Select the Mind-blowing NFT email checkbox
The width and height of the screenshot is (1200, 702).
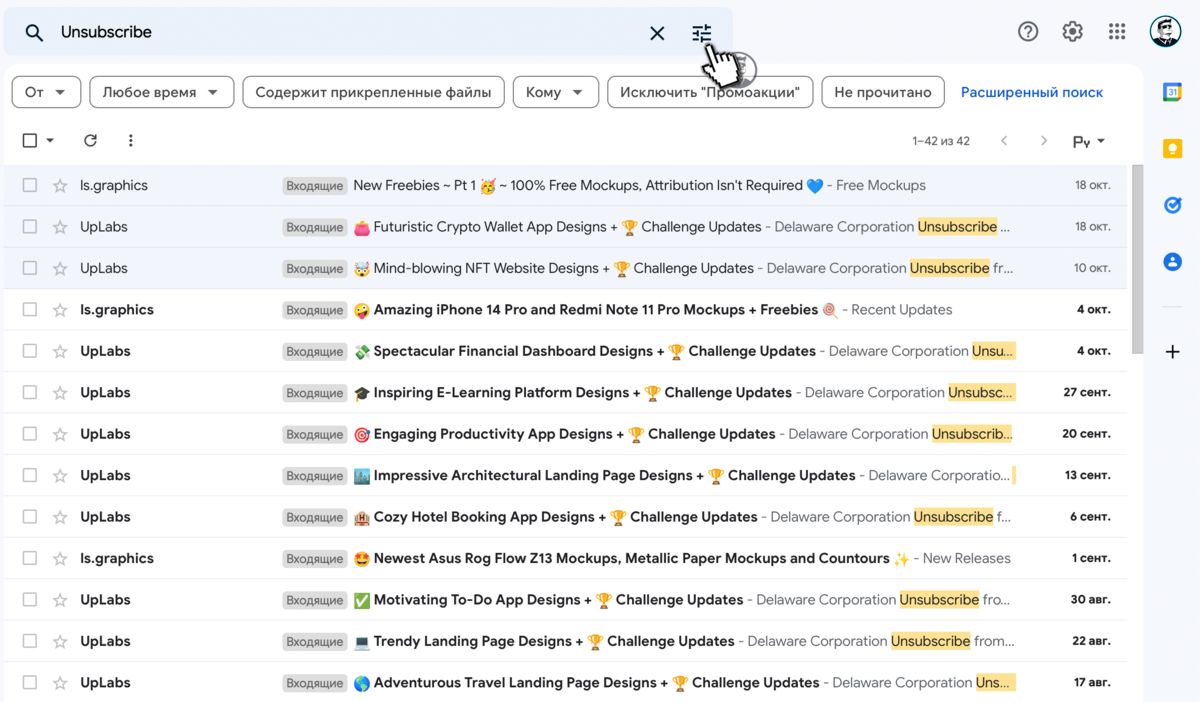click(x=30, y=268)
